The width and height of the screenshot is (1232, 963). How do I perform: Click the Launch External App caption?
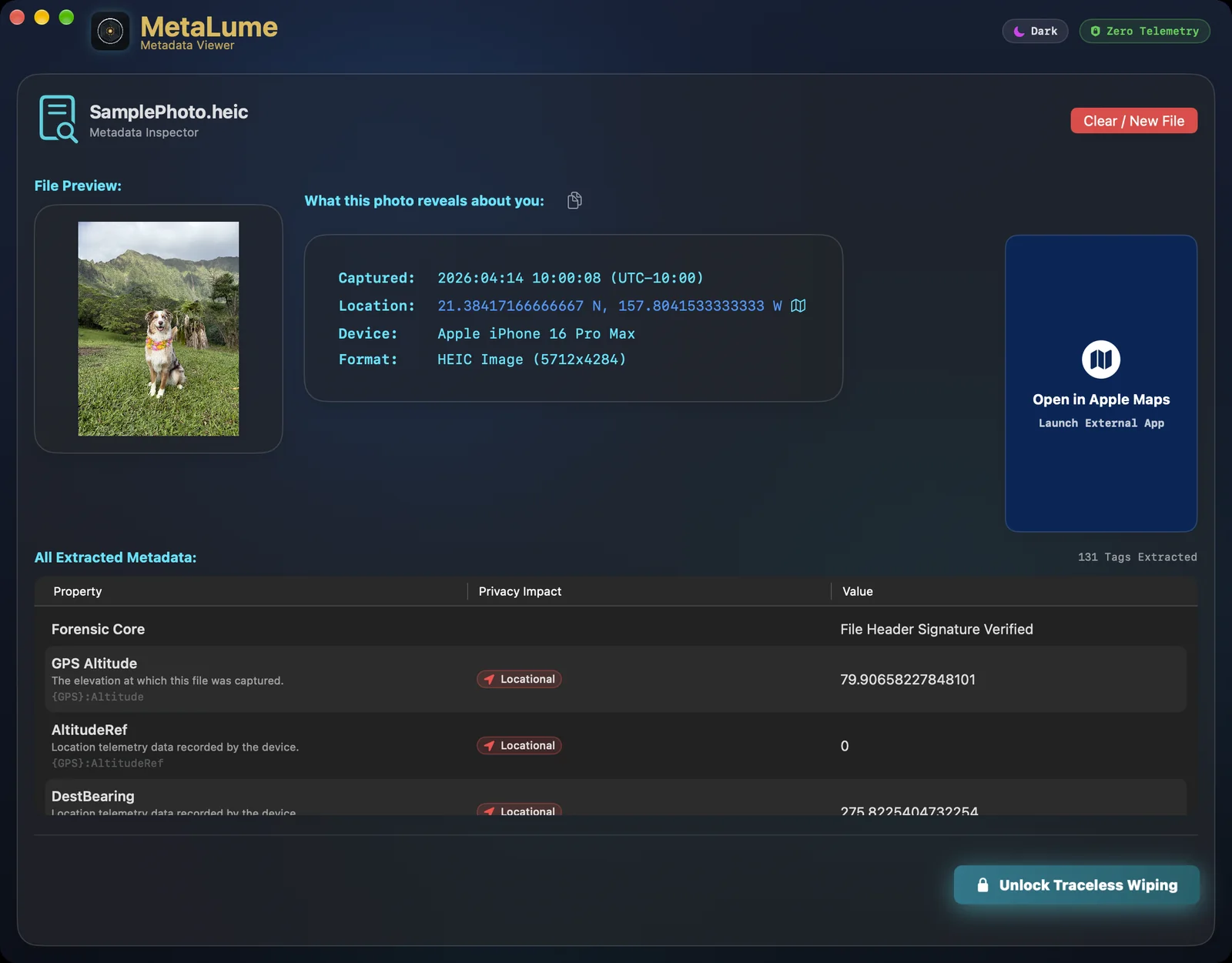[x=1101, y=423]
